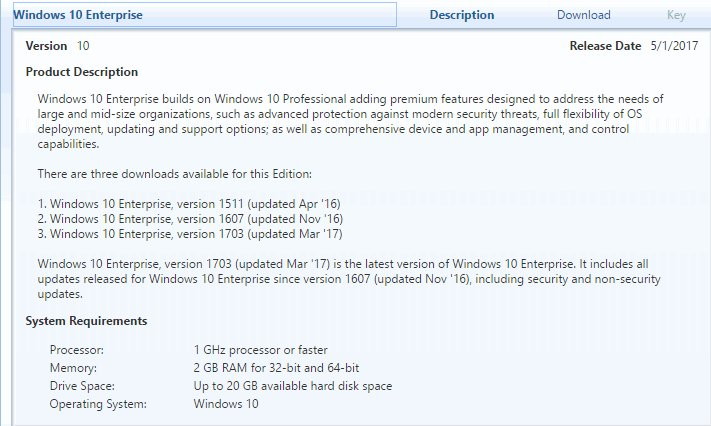Click the Drive Space requirement label
The width and height of the screenshot is (711, 426).
(x=82, y=386)
